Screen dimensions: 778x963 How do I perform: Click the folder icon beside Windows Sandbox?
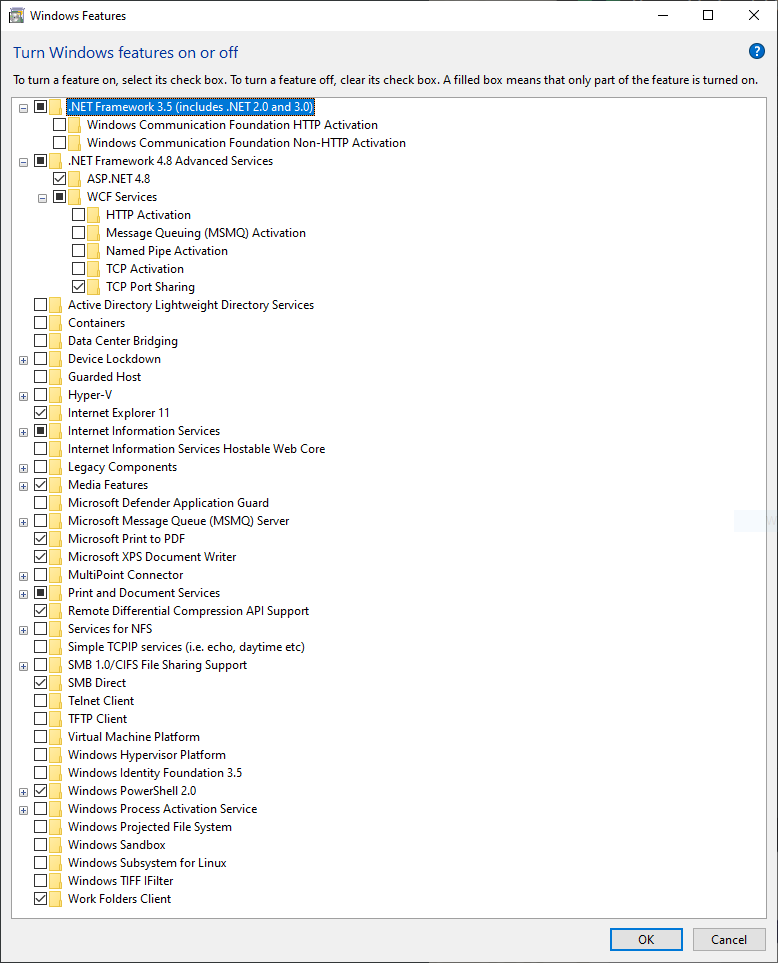55,845
